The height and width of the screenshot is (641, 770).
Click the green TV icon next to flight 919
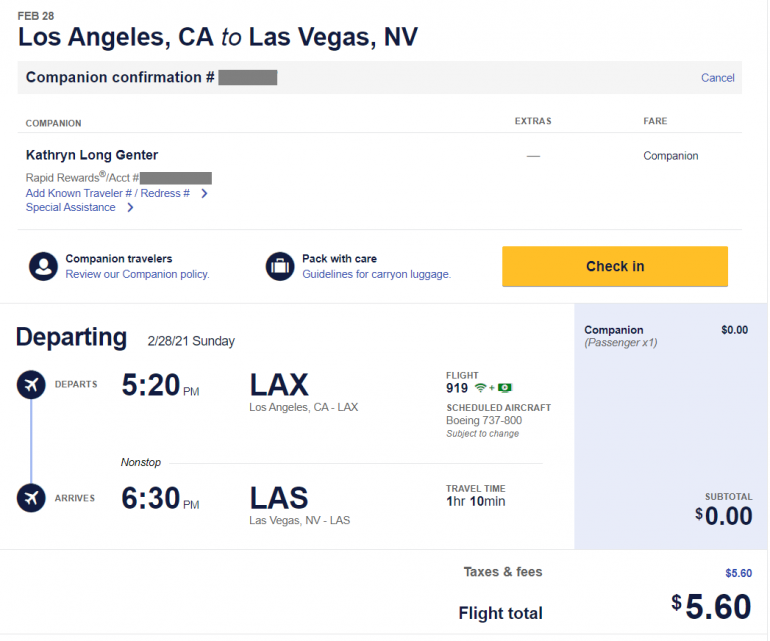click(505, 387)
